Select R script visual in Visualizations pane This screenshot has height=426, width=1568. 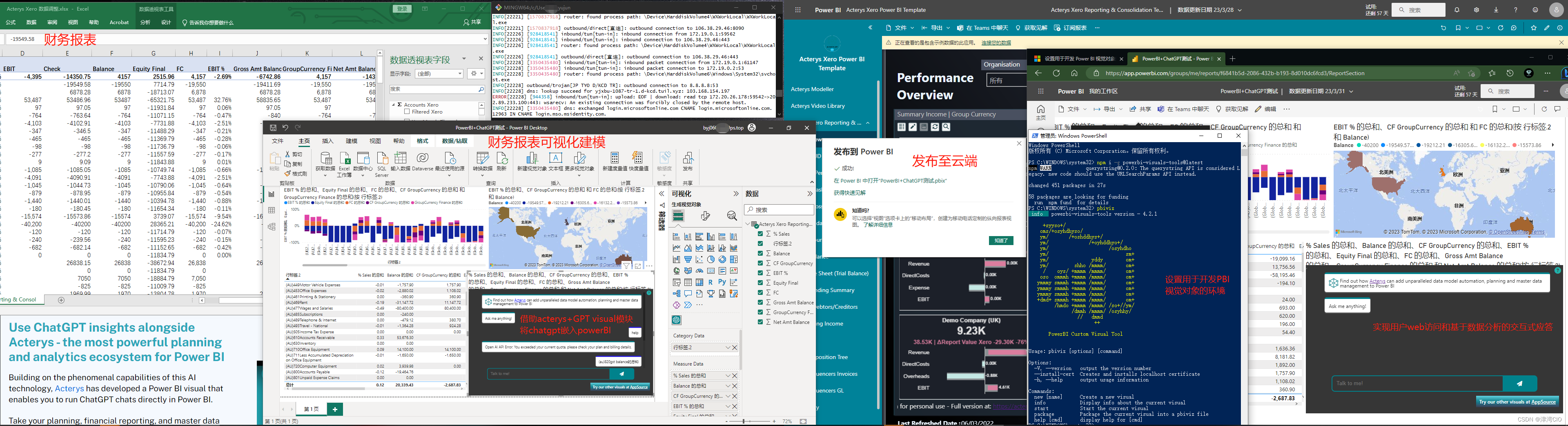click(710, 282)
